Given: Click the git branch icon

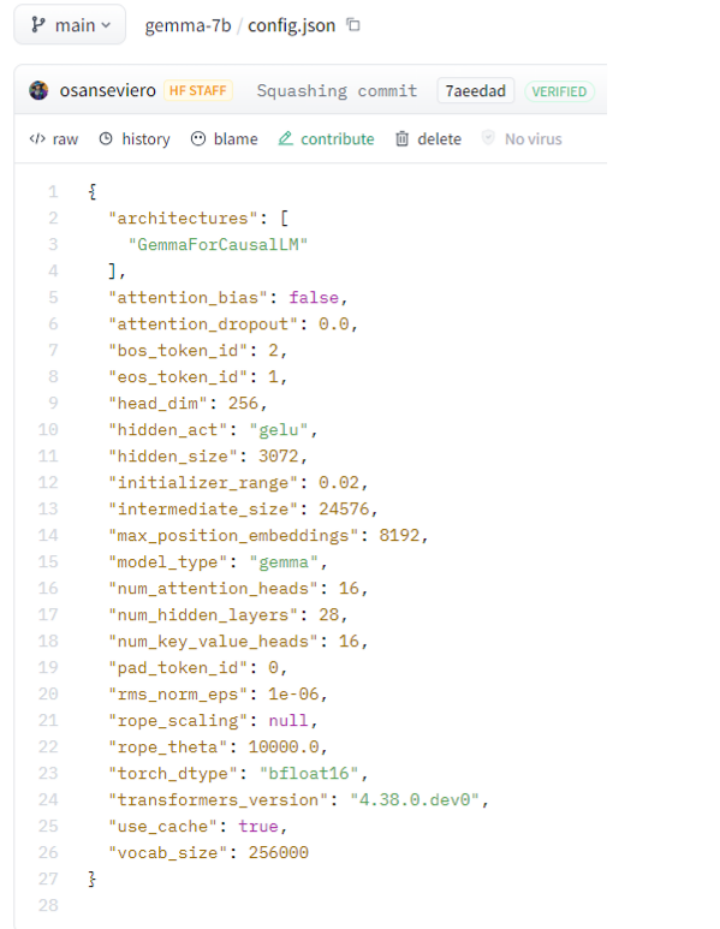Looking at the screenshot, I should tap(38, 25).
